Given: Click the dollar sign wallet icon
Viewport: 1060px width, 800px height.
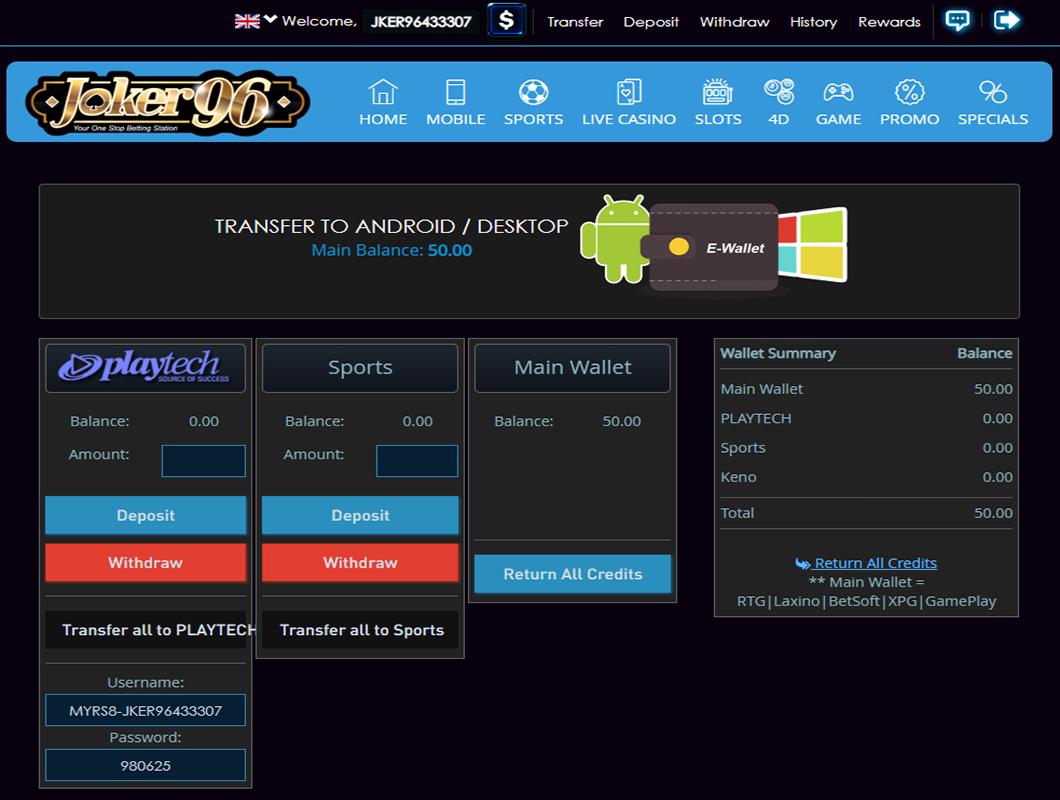Looking at the screenshot, I should tap(507, 20).
